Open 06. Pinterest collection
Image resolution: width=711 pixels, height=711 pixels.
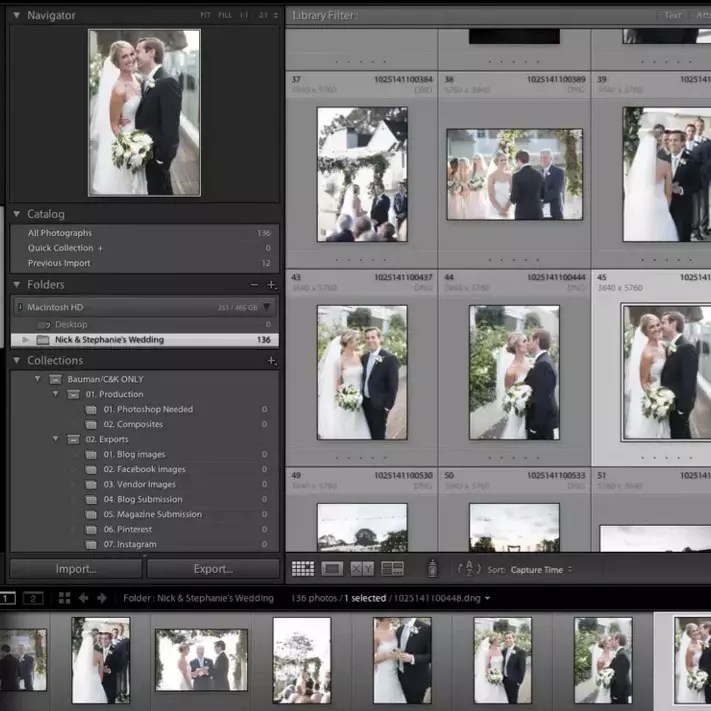pos(127,529)
